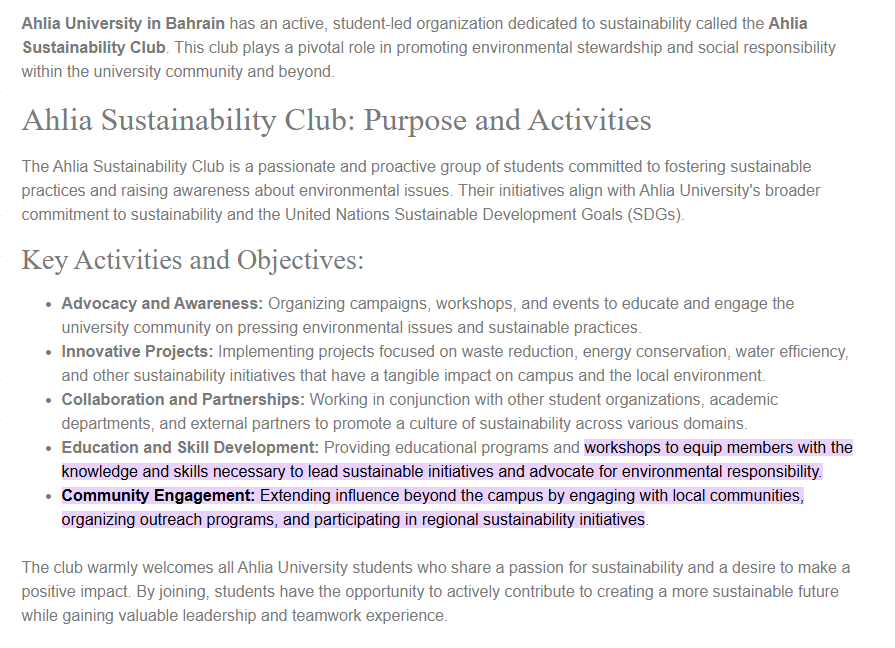Viewport: 895px width, 648px height.
Task: Click the bullet dot before "Advocacy and Awareness"
Action: tap(48, 304)
